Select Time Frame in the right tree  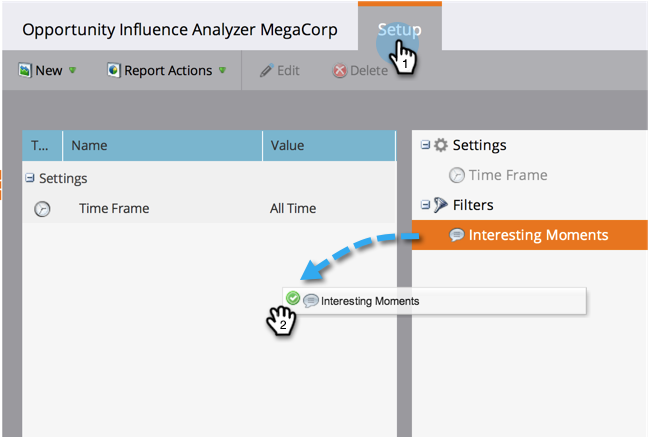(507, 175)
